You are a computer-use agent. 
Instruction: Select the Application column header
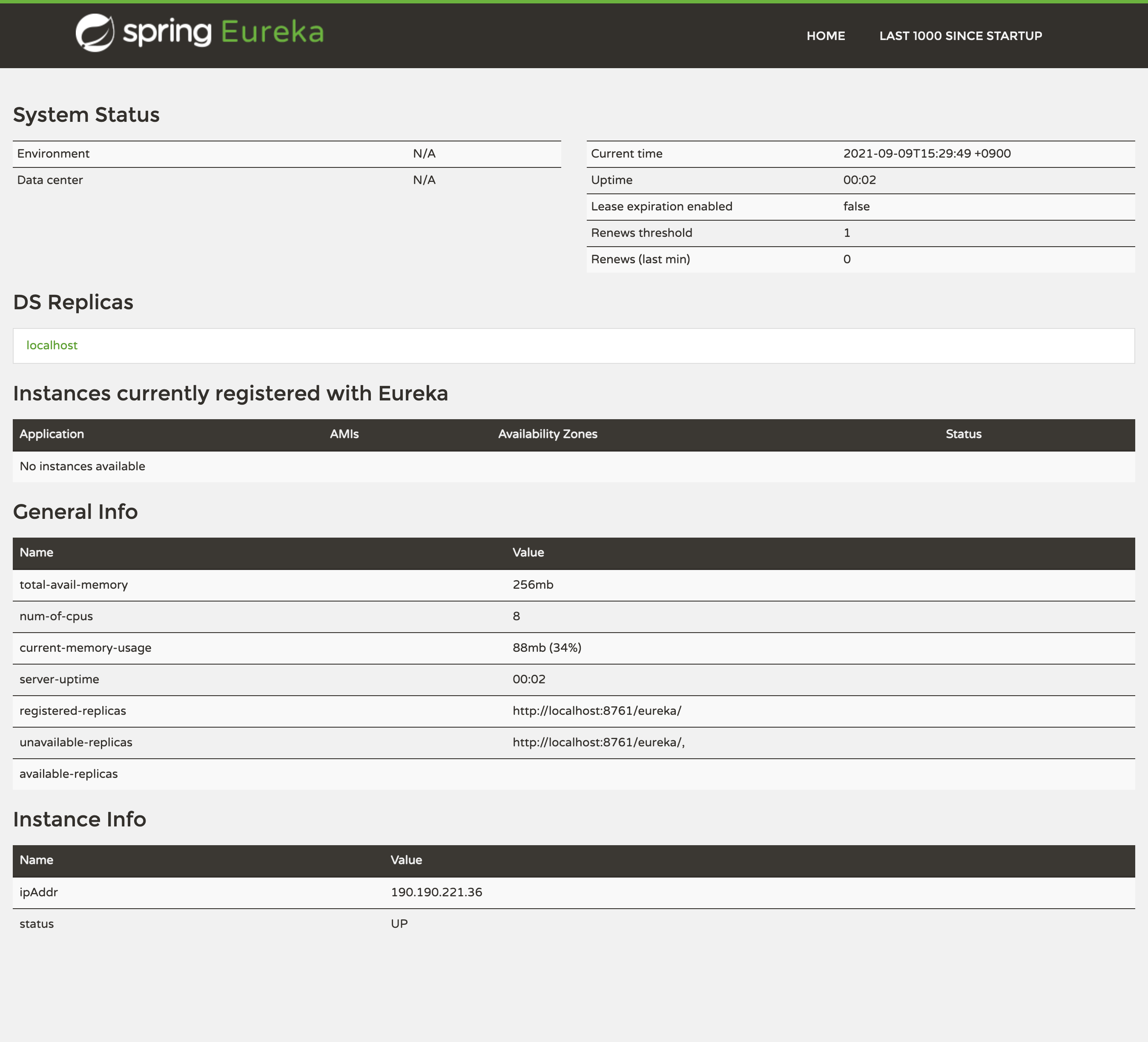click(52, 434)
